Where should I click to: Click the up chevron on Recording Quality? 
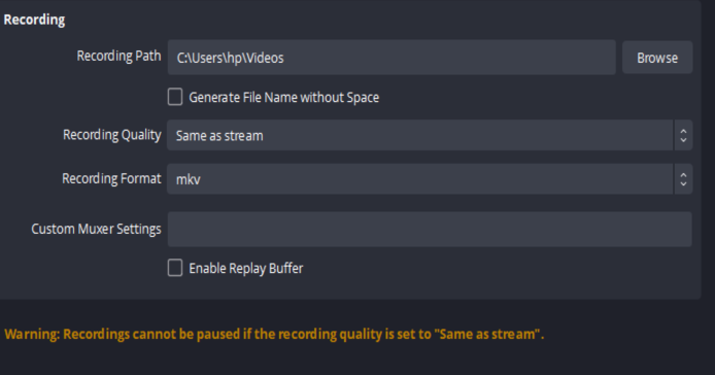pos(683,131)
